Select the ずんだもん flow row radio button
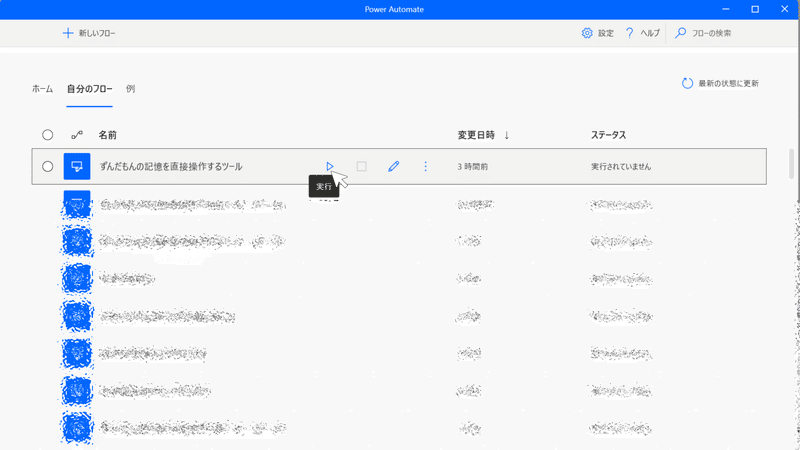 coord(47,166)
